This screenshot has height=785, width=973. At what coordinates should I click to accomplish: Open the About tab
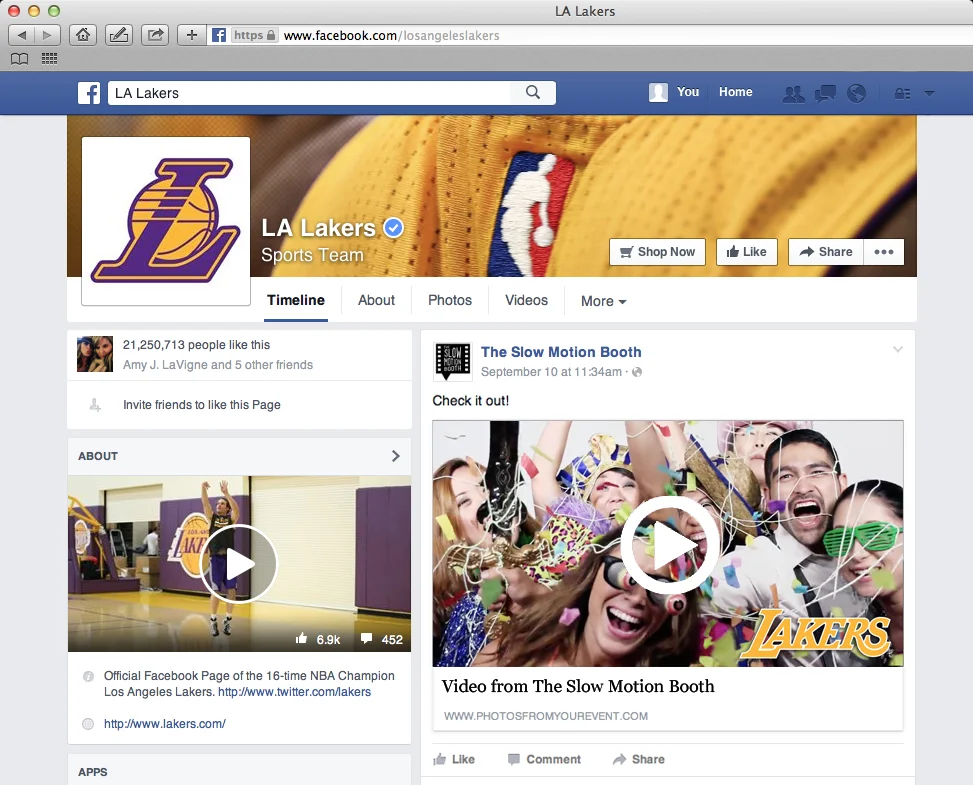(376, 300)
